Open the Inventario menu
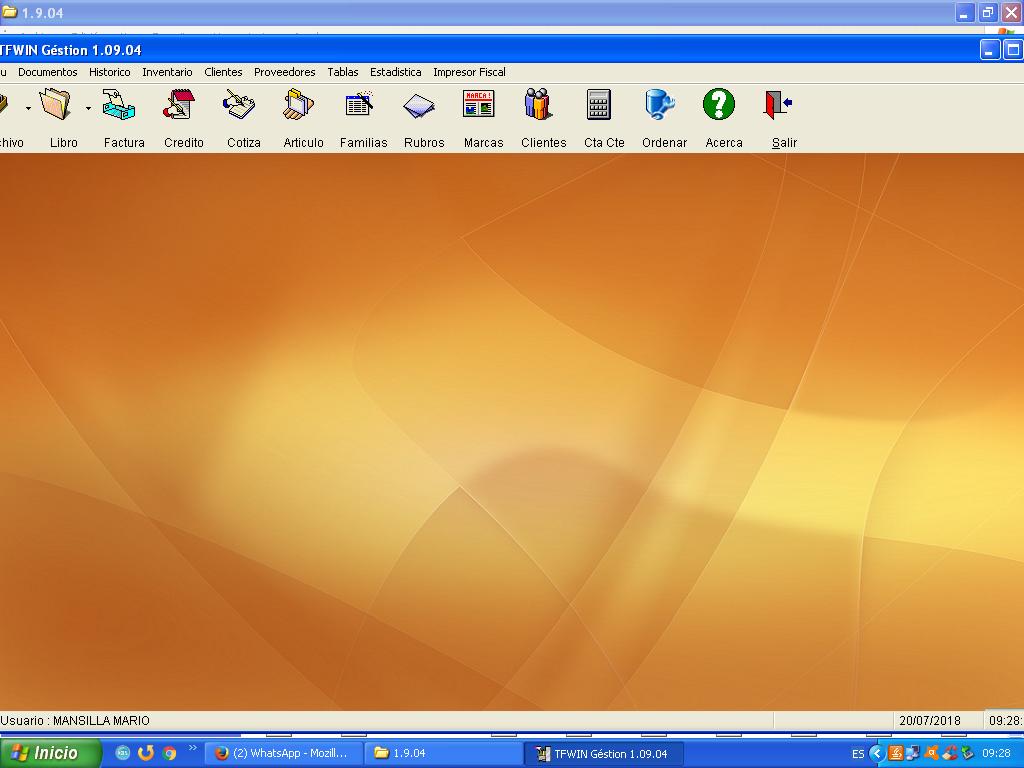This screenshot has width=1024, height=768. [x=167, y=72]
